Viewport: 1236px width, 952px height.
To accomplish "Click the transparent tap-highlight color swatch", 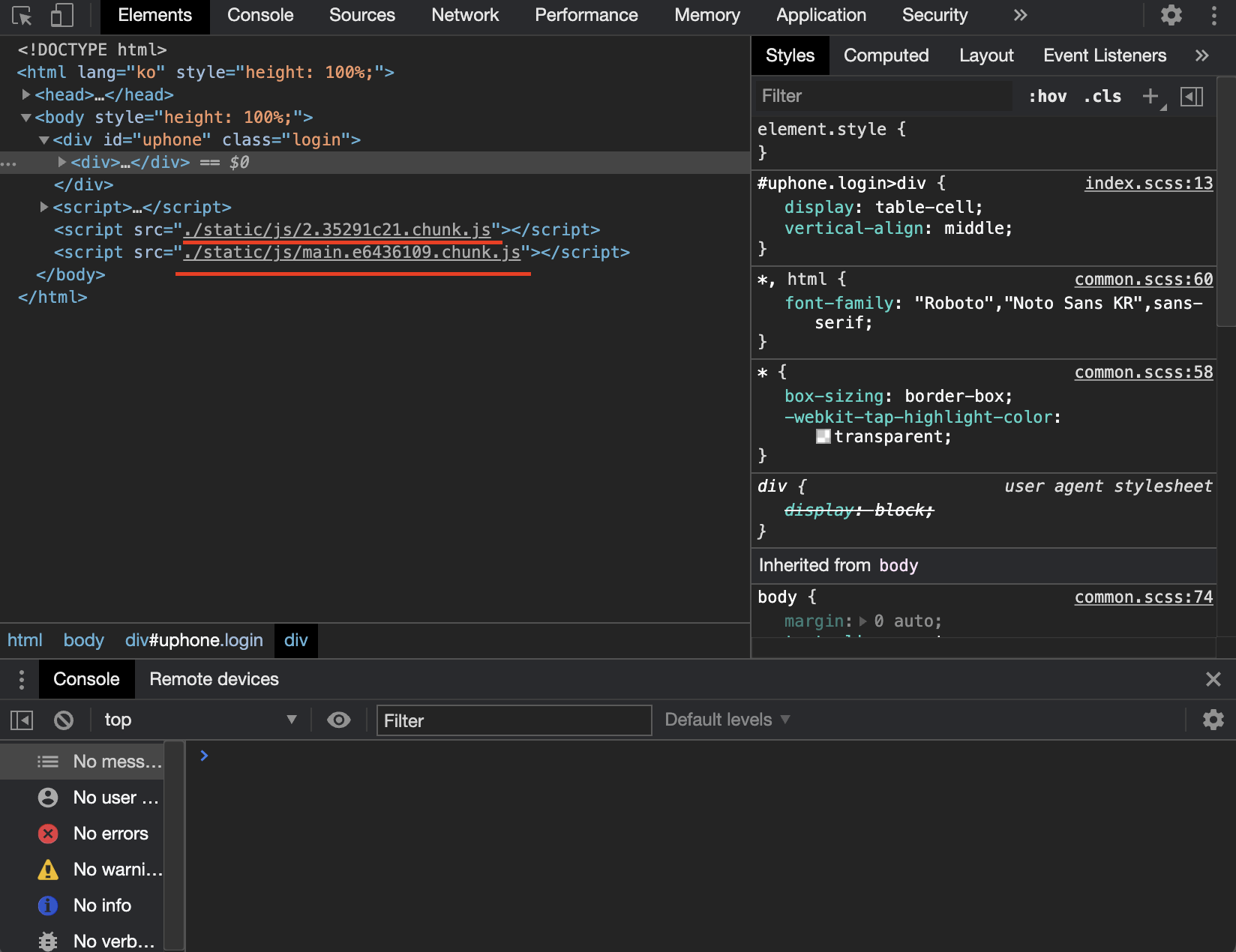I will 823,436.
